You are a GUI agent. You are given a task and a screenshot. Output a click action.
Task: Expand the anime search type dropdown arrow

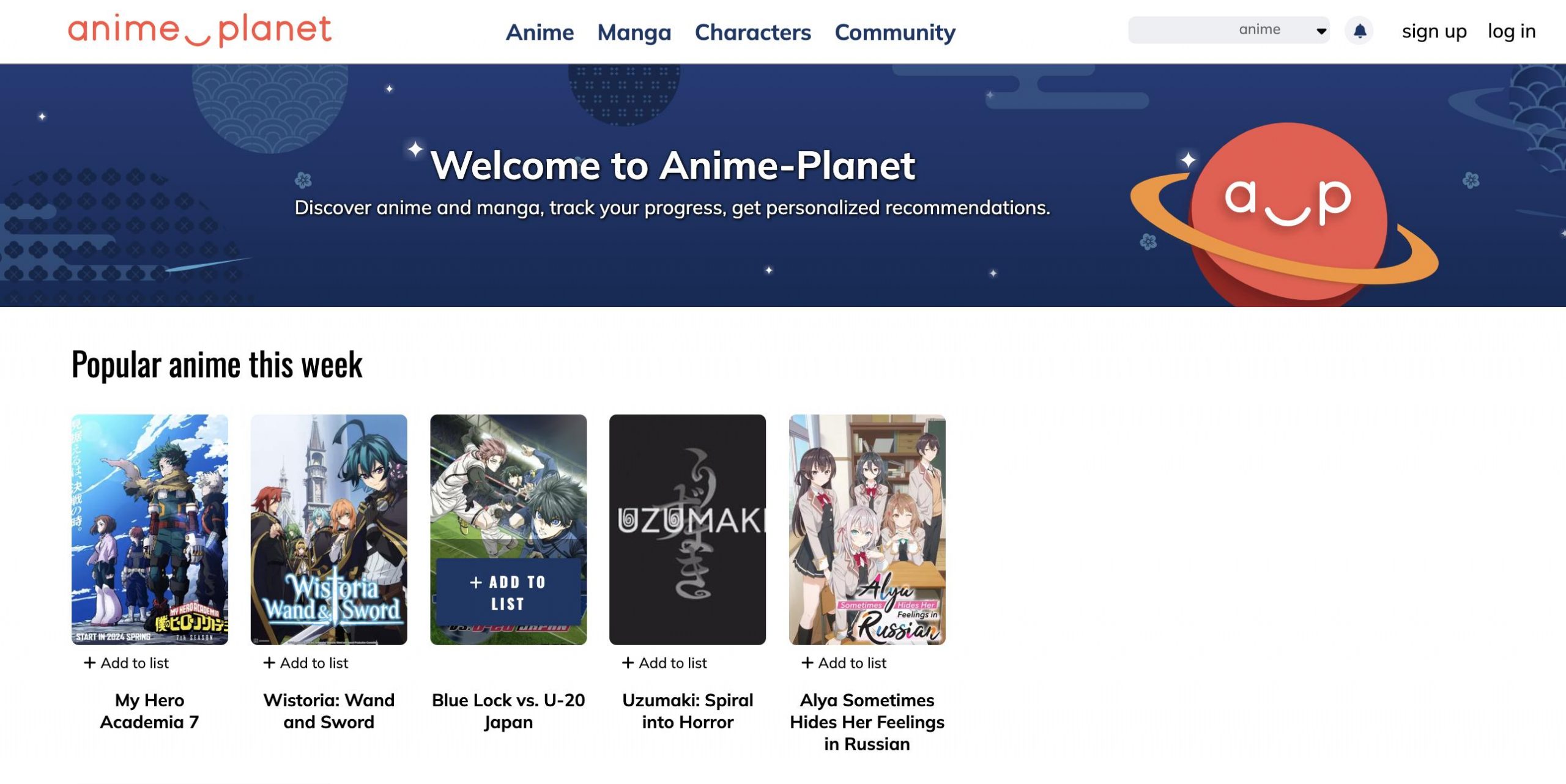1321,31
